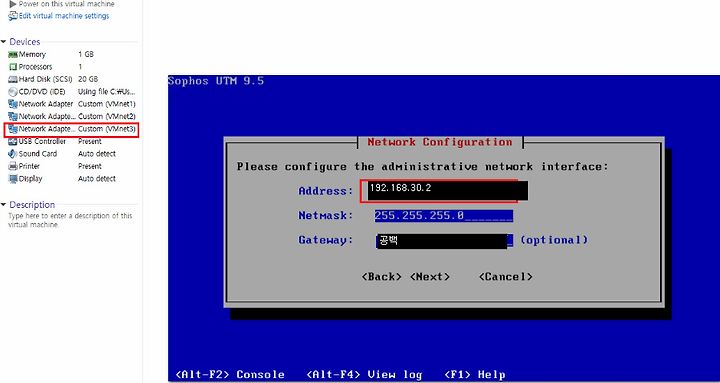
Task: Select the Processors label in Devices list
Action: [x=35, y=67]
